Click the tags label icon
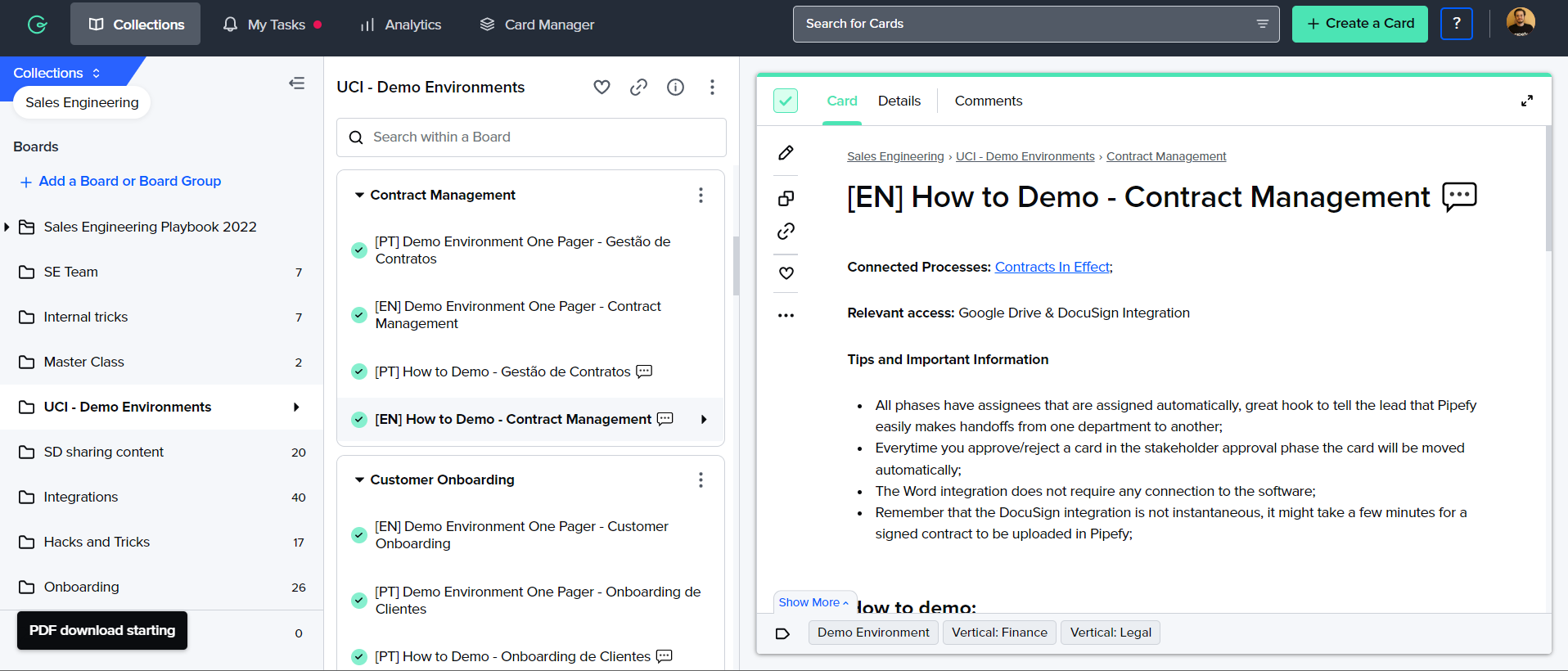This screenshot has height=671, width=1568. [782, 633]
